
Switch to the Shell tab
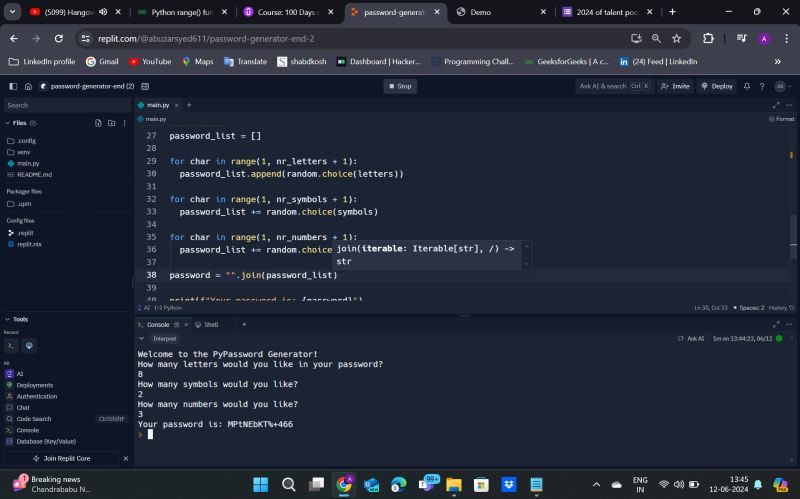click(207, 324)
